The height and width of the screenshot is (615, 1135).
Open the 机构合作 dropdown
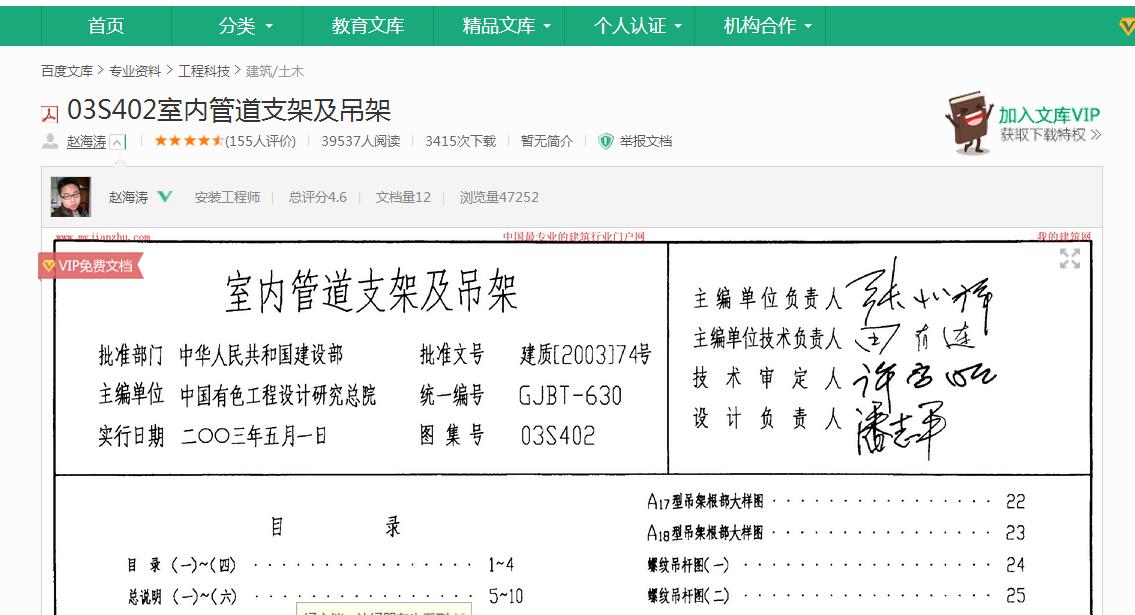tap(764, 26)
